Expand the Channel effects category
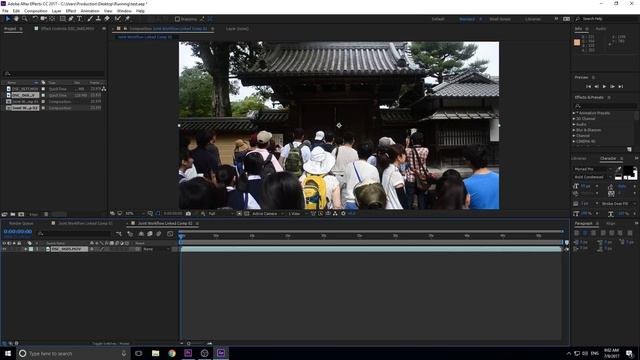Screen dimensions: 640x360 pos(574,136)
